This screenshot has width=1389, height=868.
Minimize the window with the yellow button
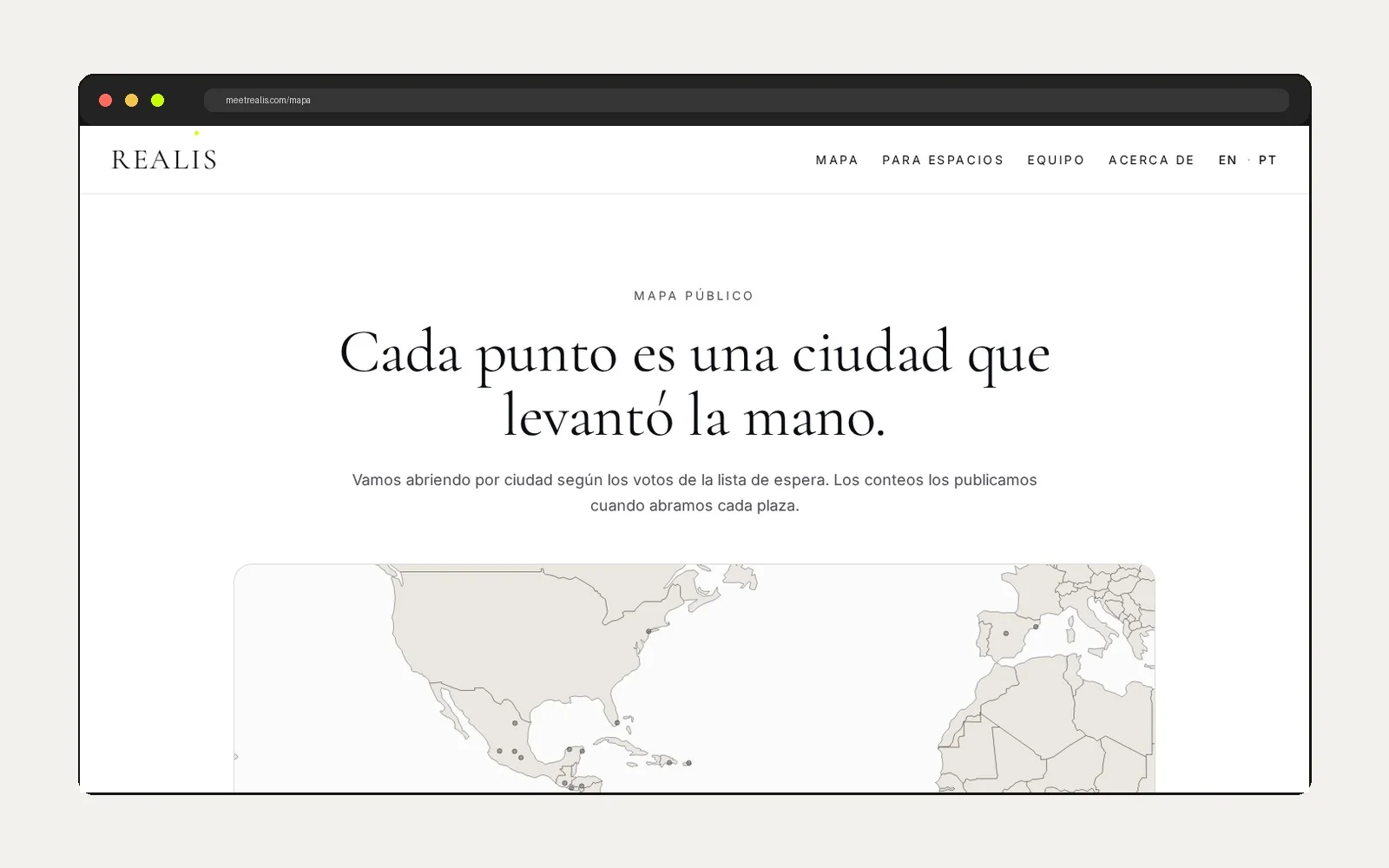(132, 100)
